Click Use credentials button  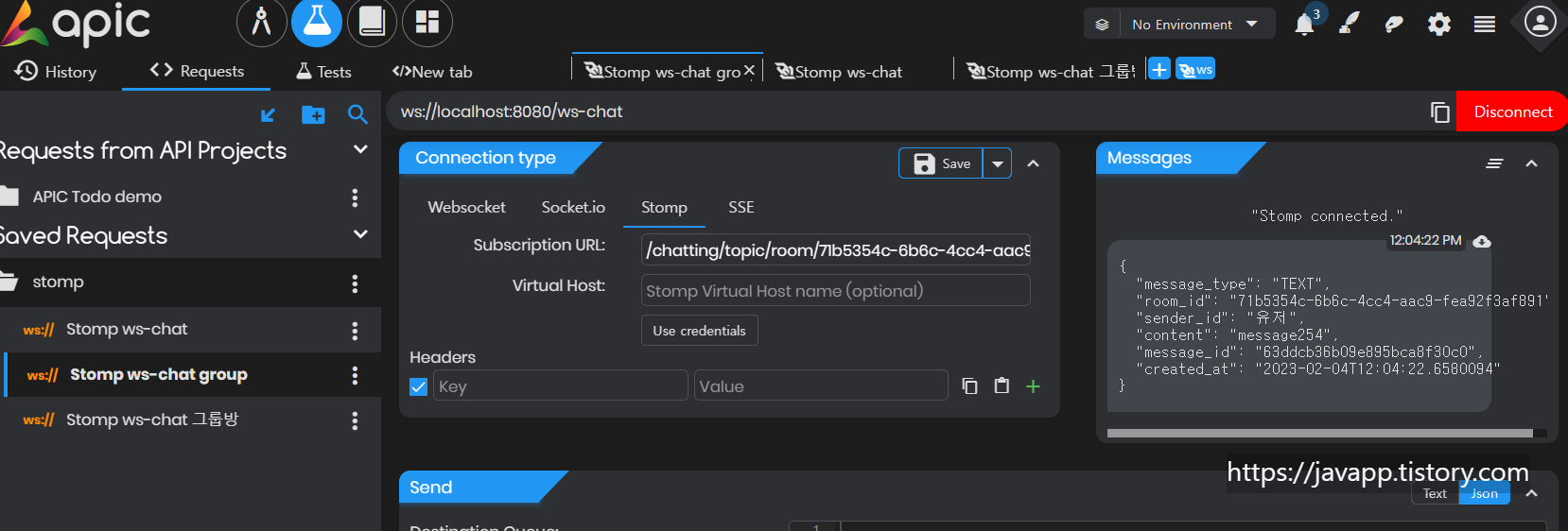699,331
